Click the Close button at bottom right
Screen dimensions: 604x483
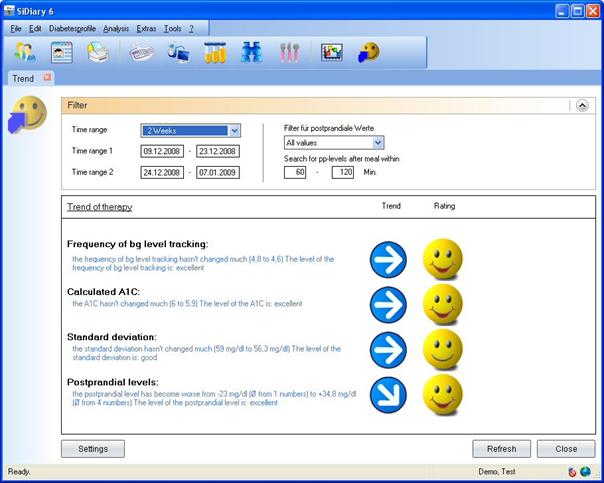565,449
